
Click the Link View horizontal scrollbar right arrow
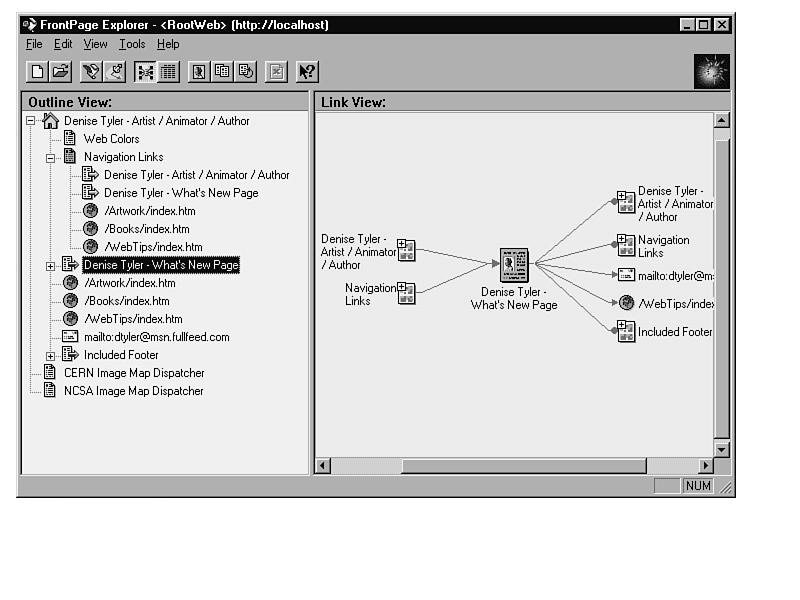(x=706, y=465)
